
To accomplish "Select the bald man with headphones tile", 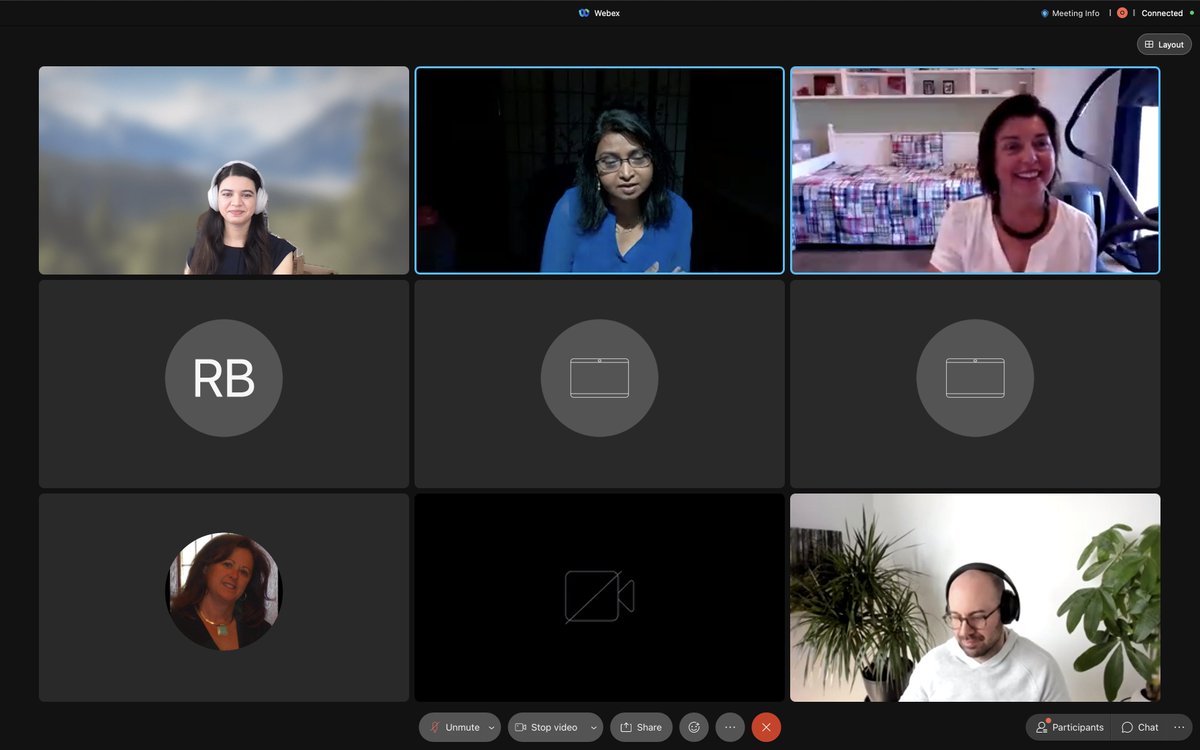I will tap(976, 597).
